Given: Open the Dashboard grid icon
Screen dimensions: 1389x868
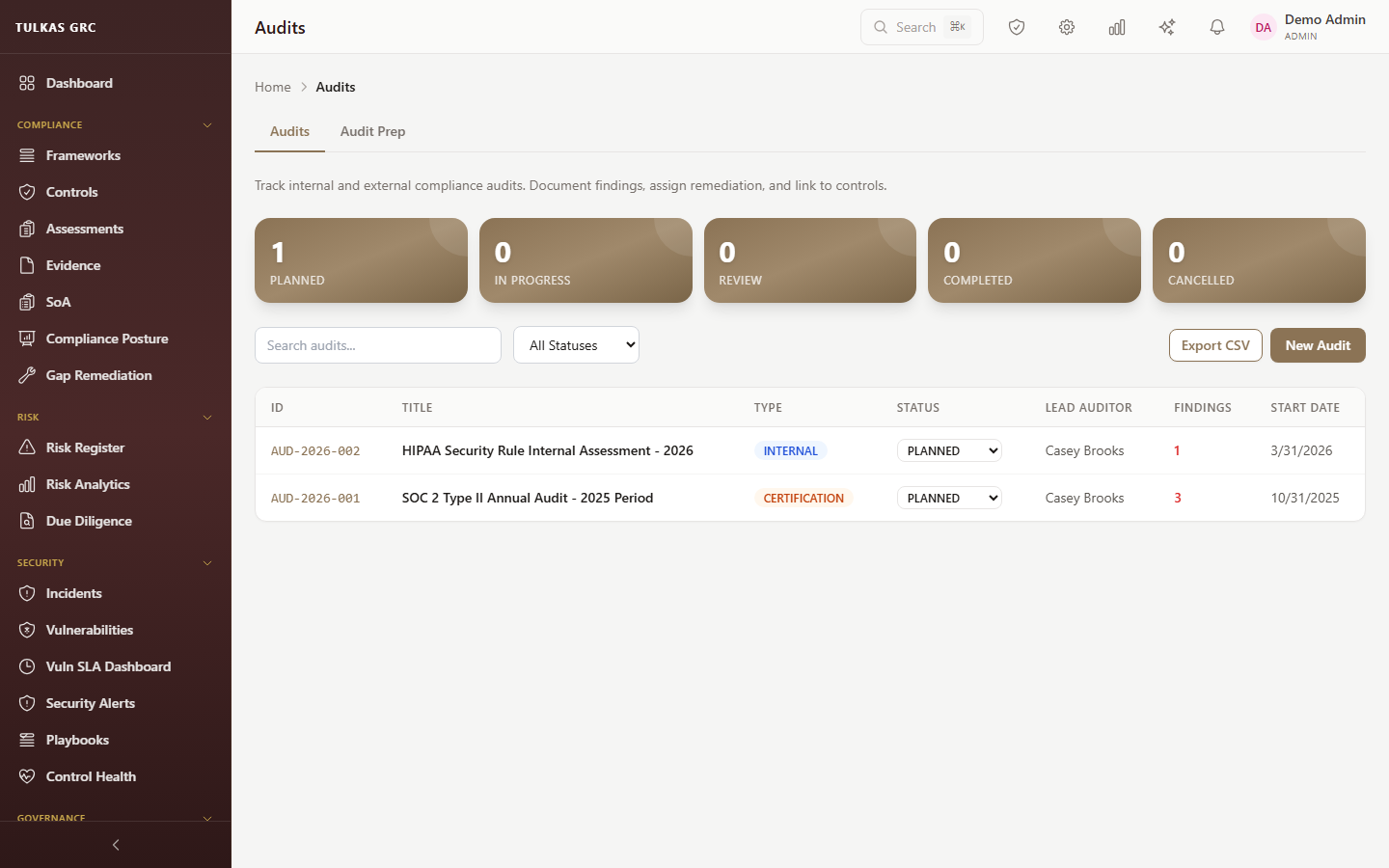Looking at the screenshot, I should [27, 83].
